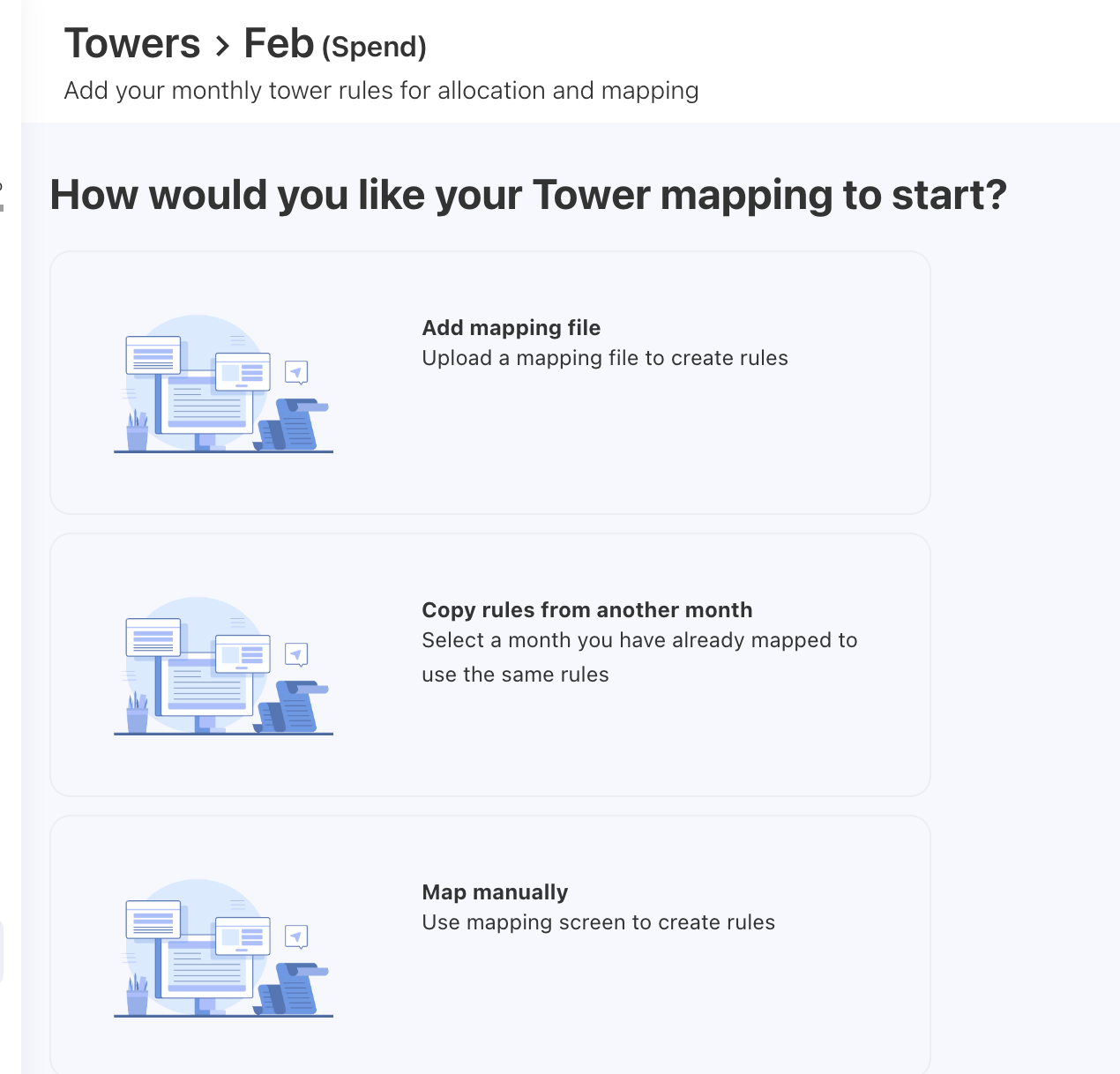The image size is (1120, 1074).
Task: Click paper plane bubble in Add mapping file card
Action: click(x=297, y=373)
